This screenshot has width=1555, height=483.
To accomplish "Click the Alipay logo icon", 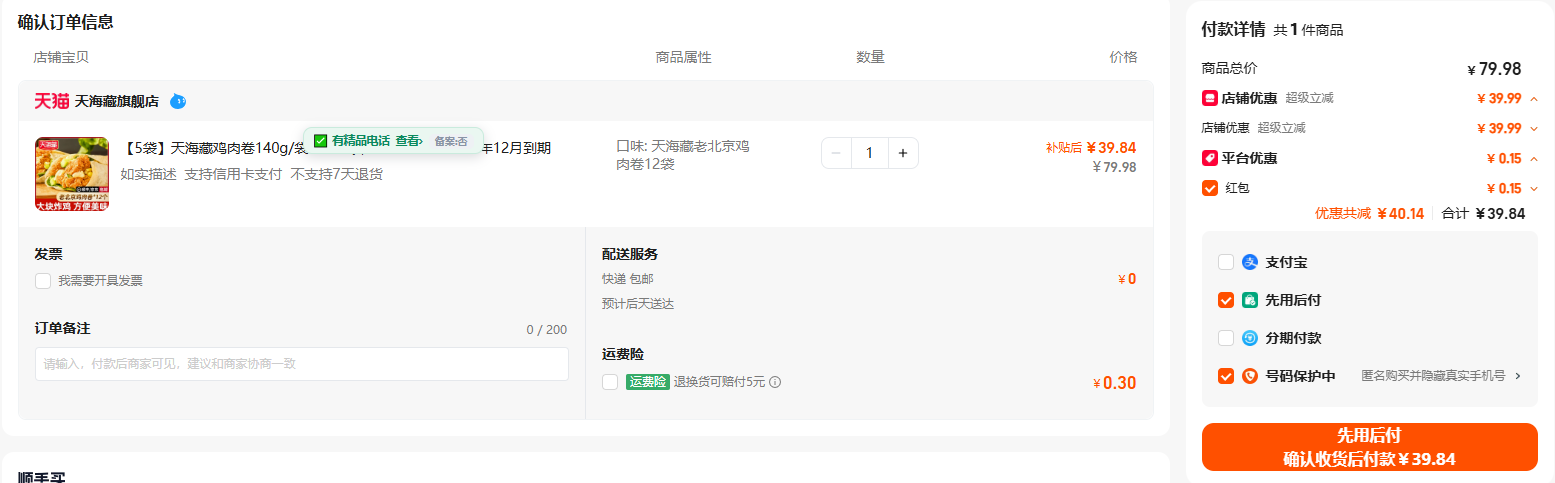I will [1249, 262].
